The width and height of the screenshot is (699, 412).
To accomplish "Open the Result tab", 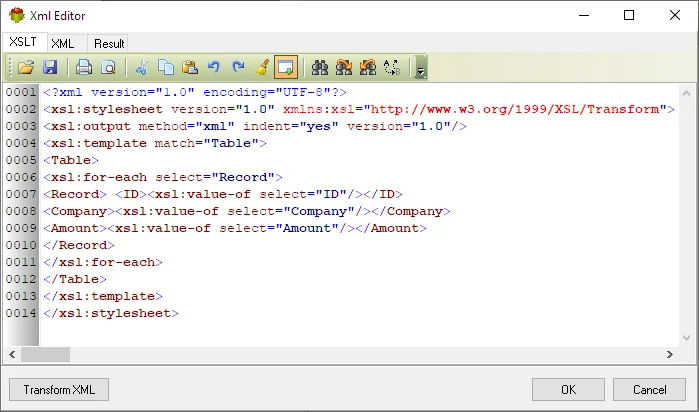I will point(109,44).
